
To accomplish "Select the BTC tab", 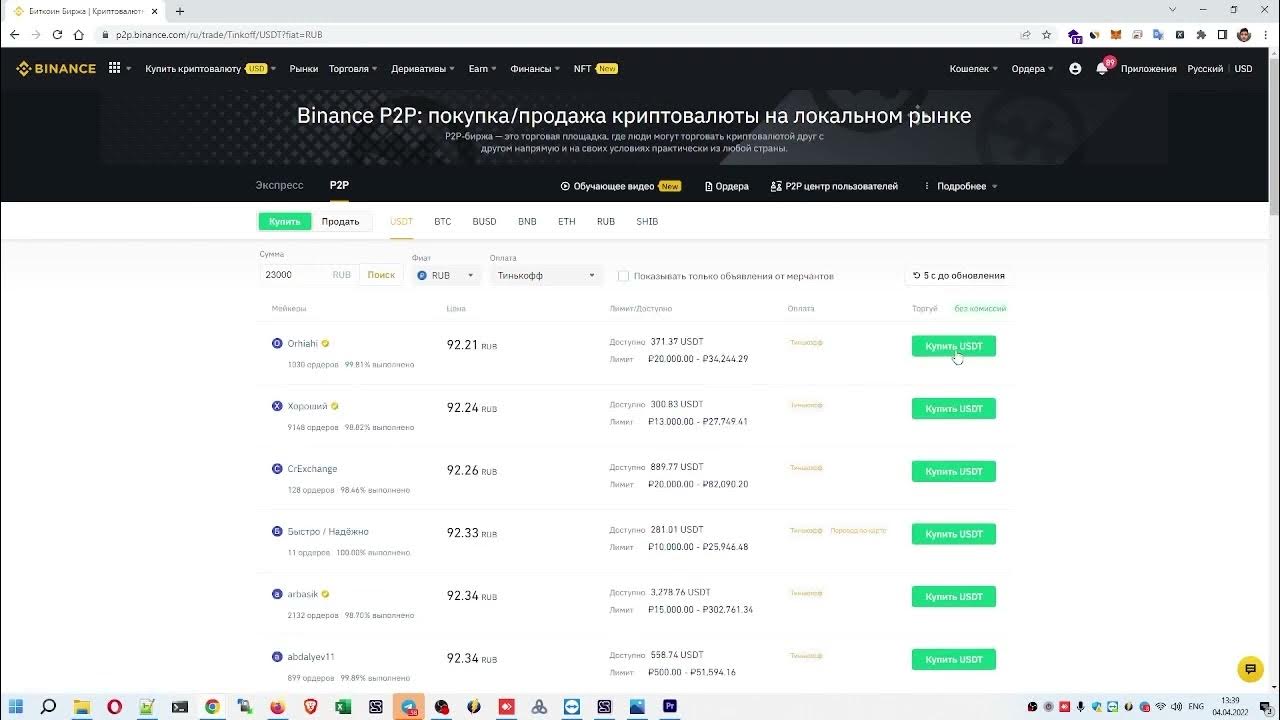I will pyautogui.click(x=442, y=221).
